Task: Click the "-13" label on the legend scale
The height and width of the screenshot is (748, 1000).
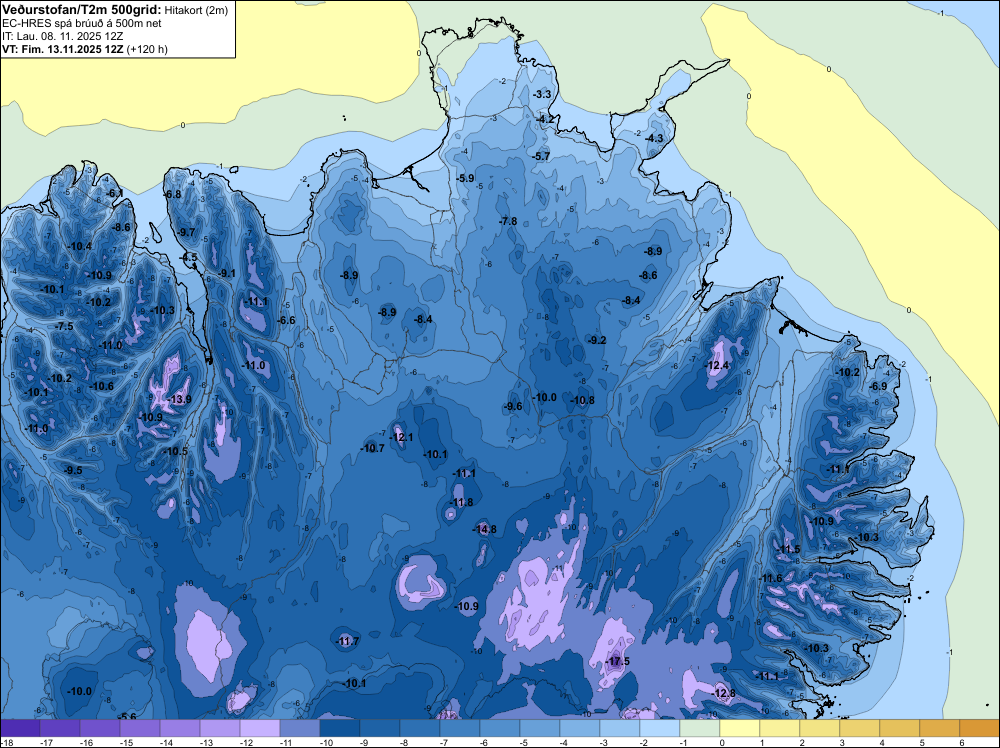Action: 205,743
